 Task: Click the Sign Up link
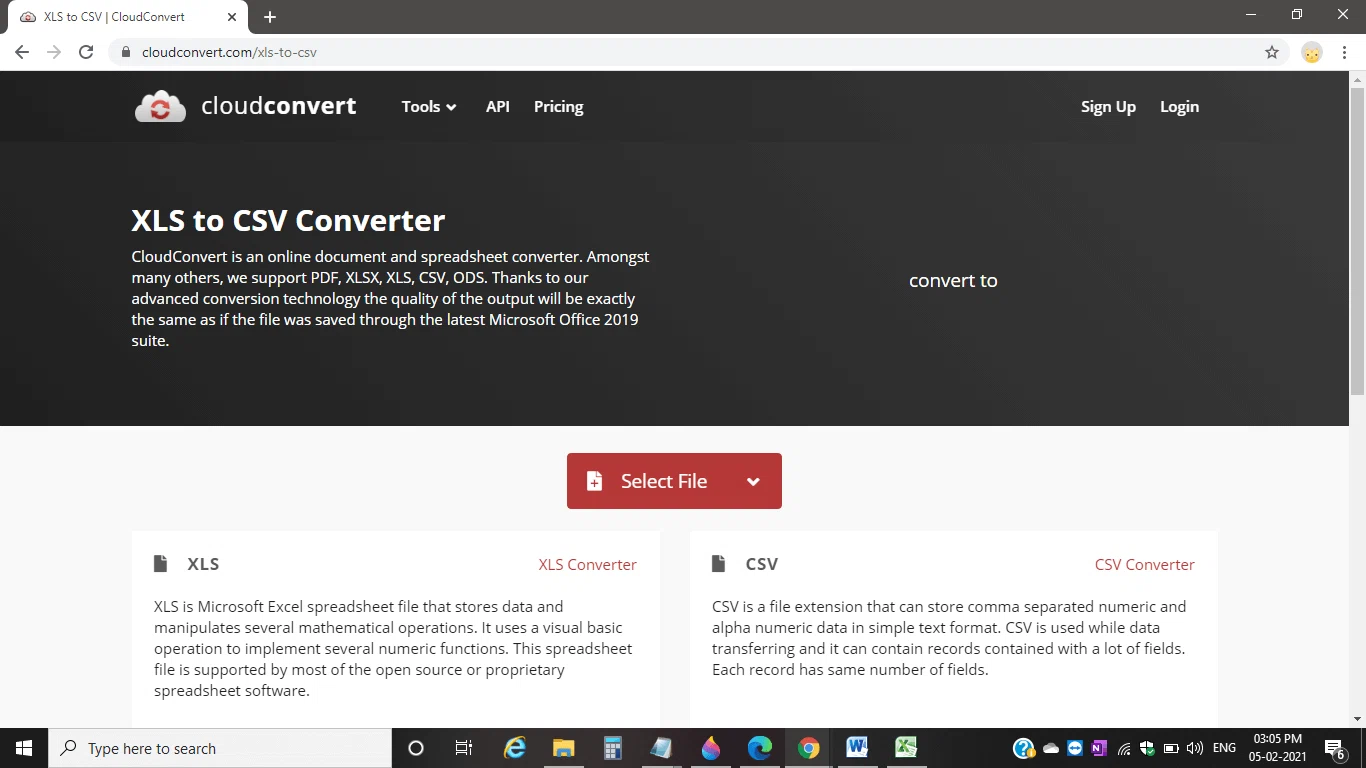[1108, 106]
